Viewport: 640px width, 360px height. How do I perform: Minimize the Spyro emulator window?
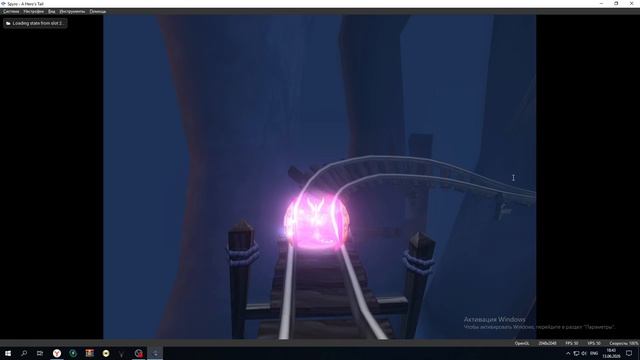pyautogui.click(x=602, y=4)
